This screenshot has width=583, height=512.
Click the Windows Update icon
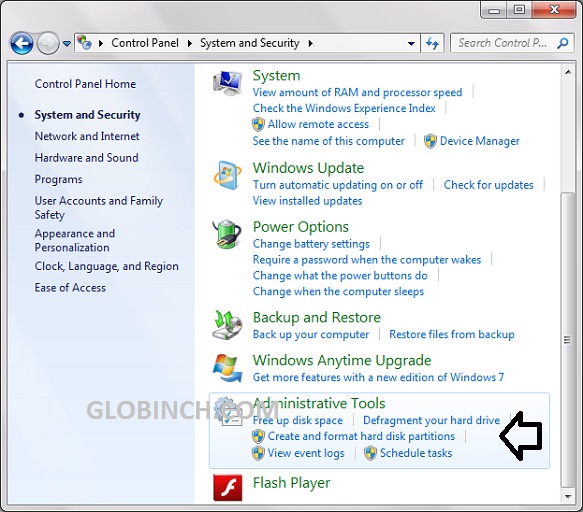pyautogui.click(x=228, y=175)
